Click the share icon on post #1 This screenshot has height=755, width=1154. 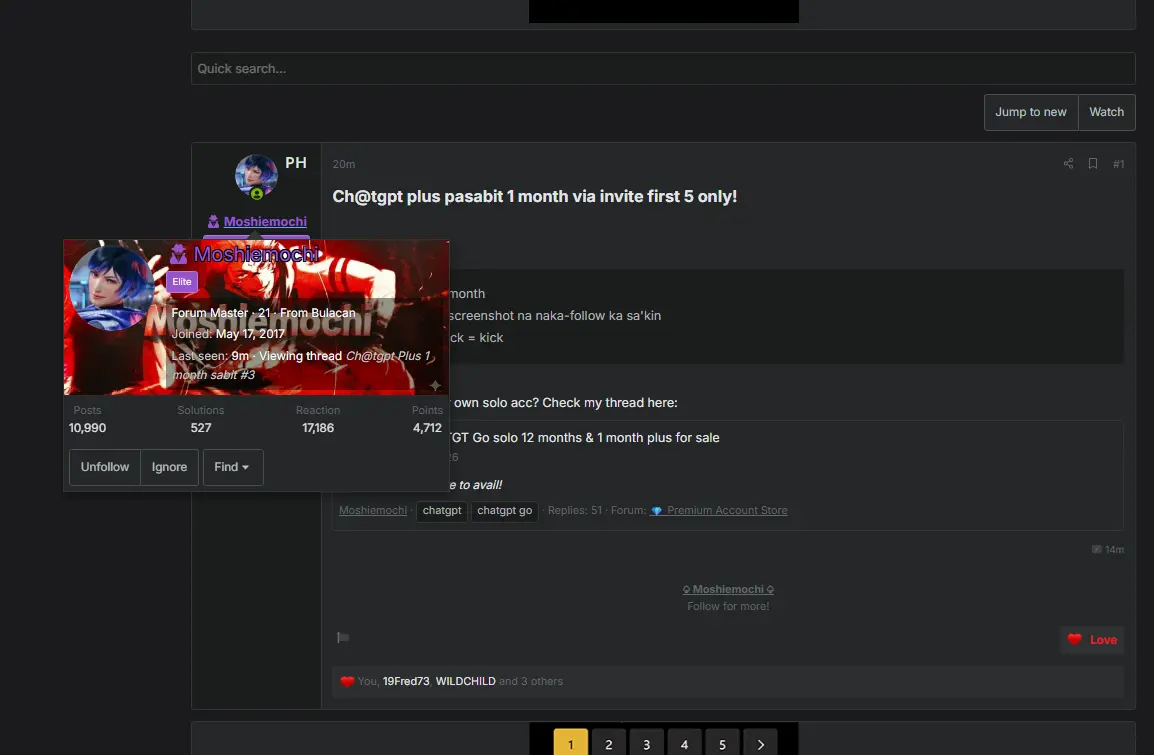pyautogui.click(x=1068, y=163)
